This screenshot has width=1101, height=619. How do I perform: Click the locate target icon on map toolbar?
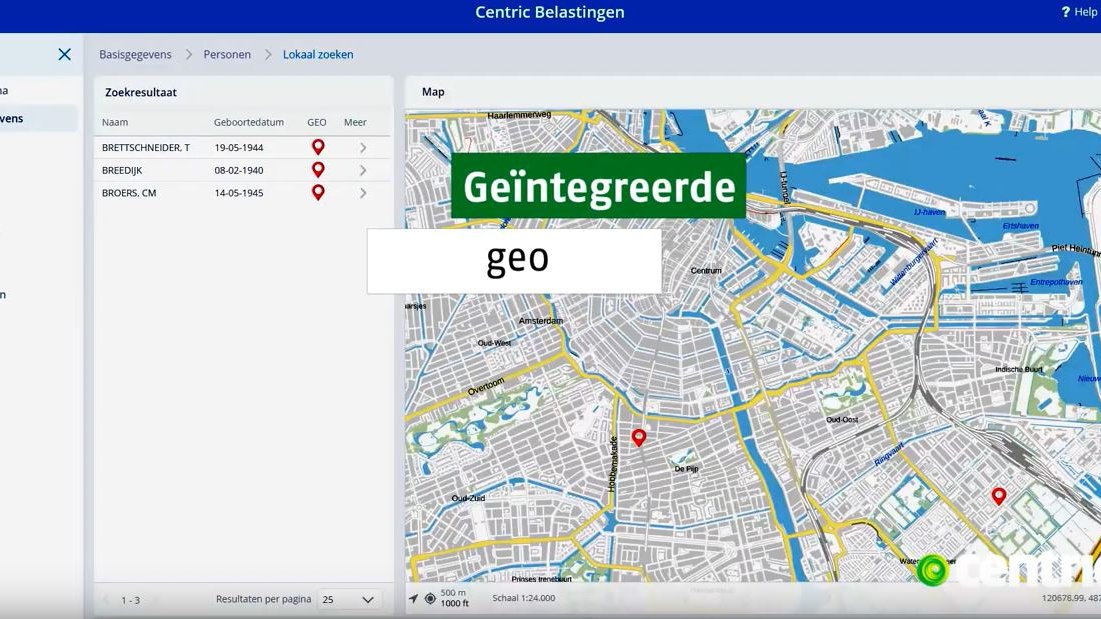pyautogui.click(x=430, y=598)
